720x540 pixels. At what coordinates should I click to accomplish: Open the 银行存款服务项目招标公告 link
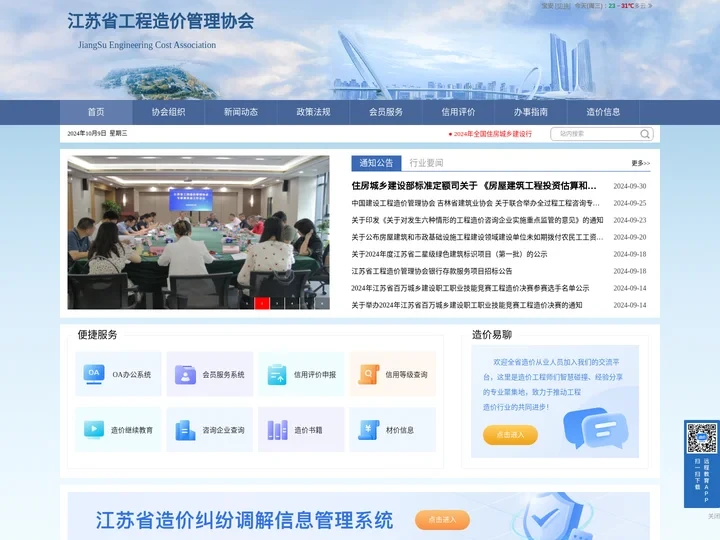pos(432,271)
